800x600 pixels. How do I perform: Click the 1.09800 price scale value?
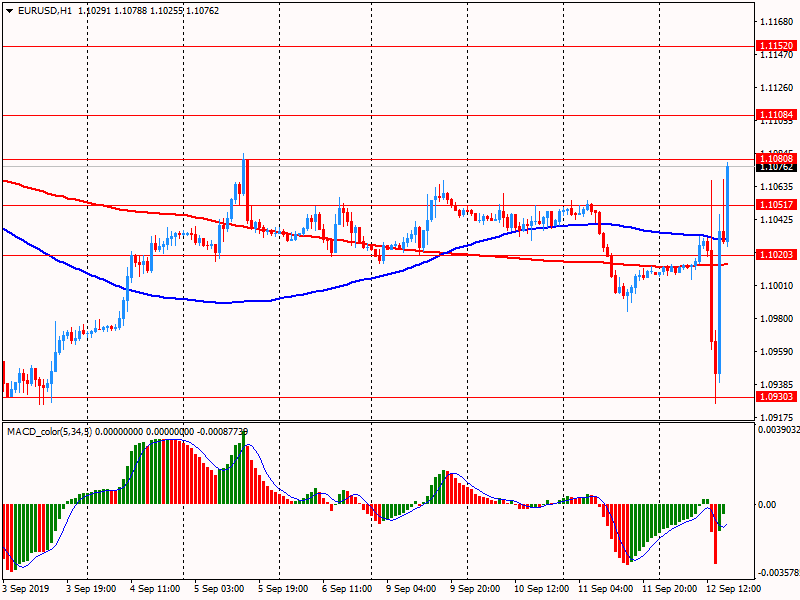pos(777,319)
